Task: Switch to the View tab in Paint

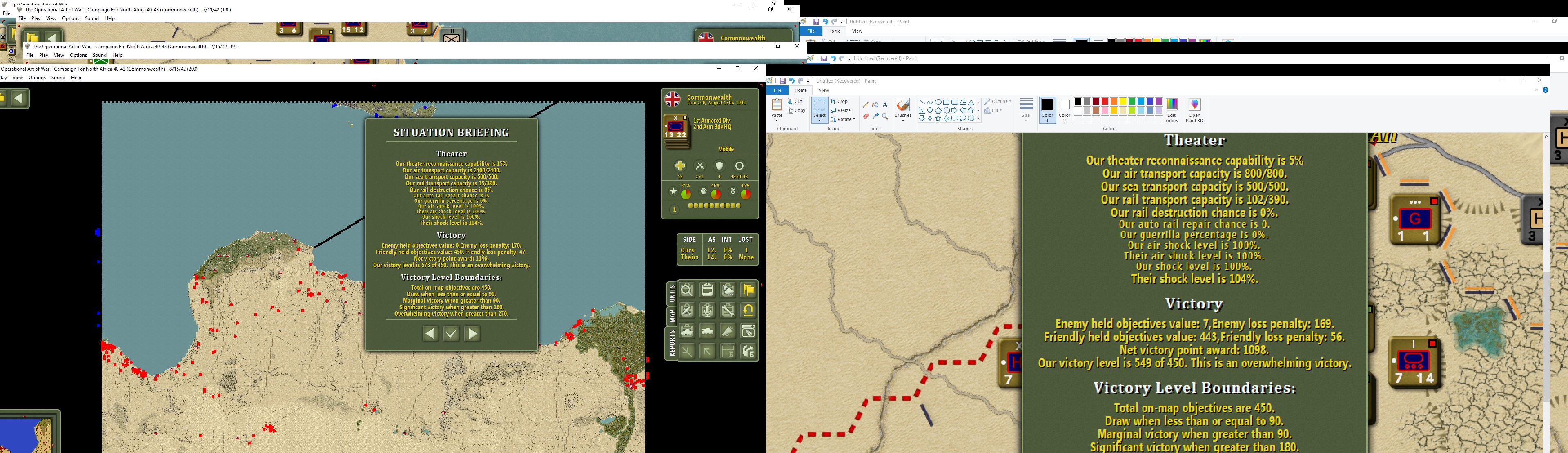Action: click(x=824, y=90)
